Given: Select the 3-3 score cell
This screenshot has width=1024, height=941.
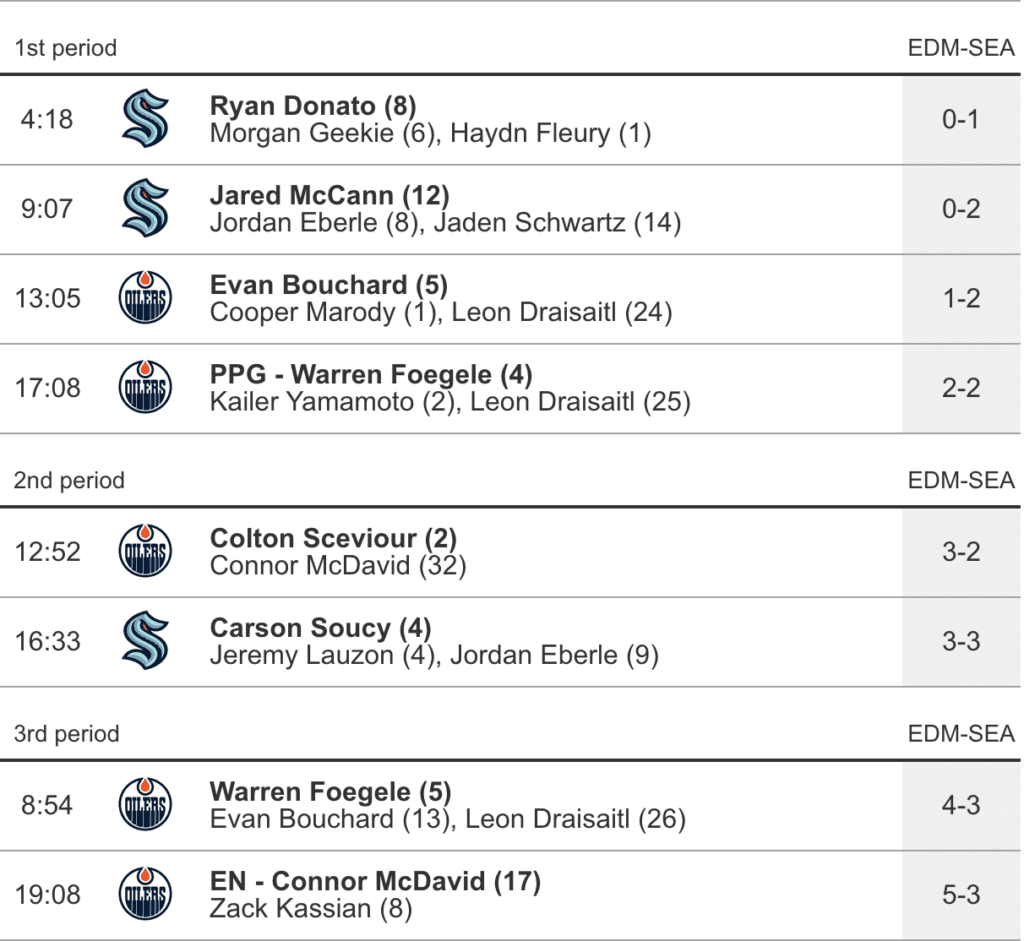Looking at the screenshot, I should point(961,641).
